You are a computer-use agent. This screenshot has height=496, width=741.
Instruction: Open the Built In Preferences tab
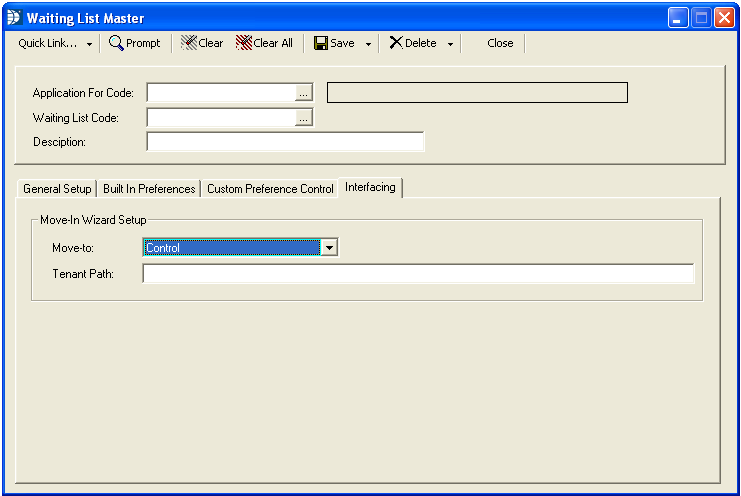pyautogui.click(x=149, y=189)
